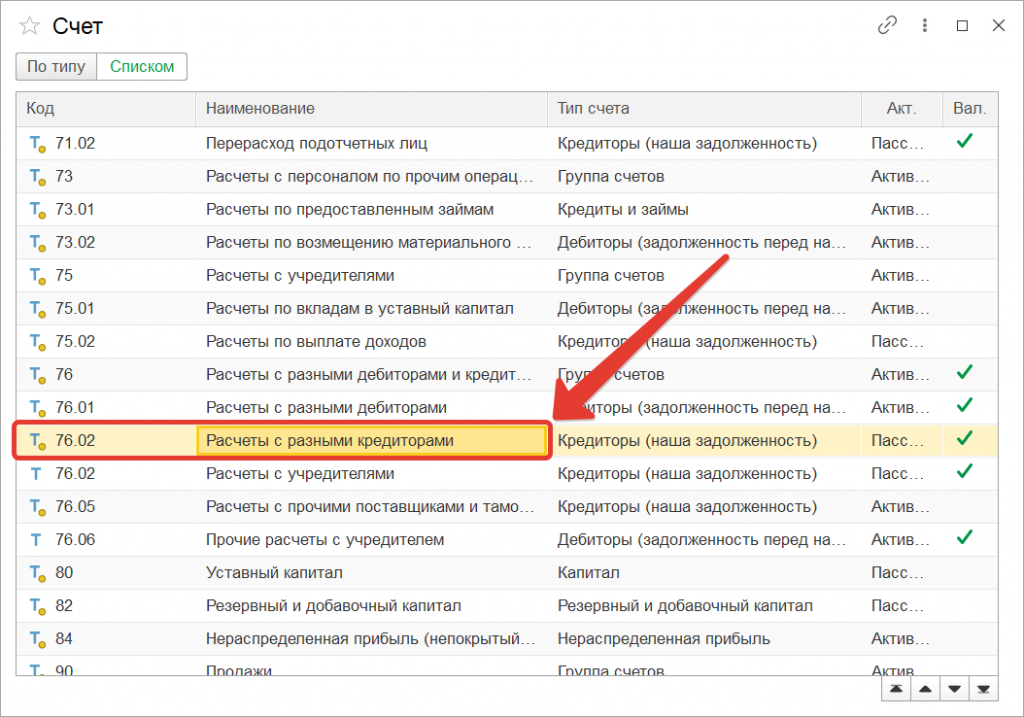The width and height of the screenshot is (1024, 717).
Task: Jump to list end with last-row arrow
Action: pos(984,689)
